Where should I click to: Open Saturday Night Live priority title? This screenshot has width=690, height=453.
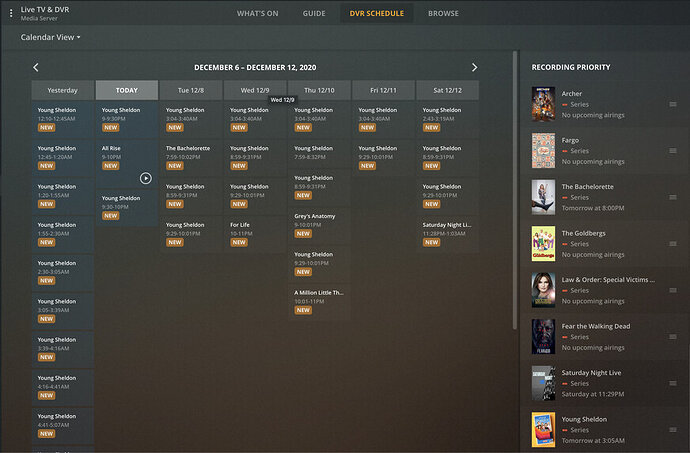pyautogui.click(x=591, y=373)
